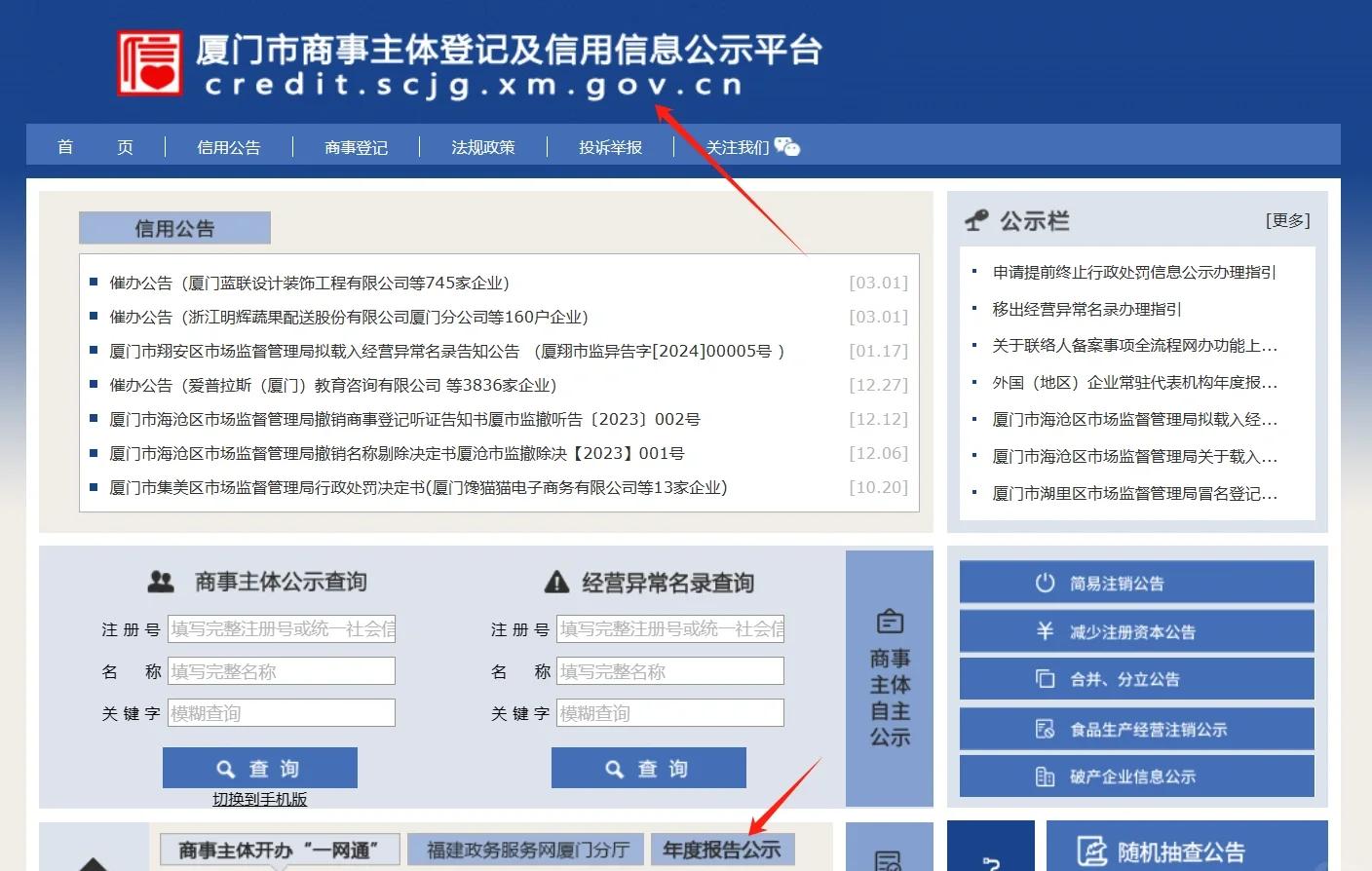Open the 信用公告 menu item
This screenshot has height=871, width=1372.
coord(229,147)
